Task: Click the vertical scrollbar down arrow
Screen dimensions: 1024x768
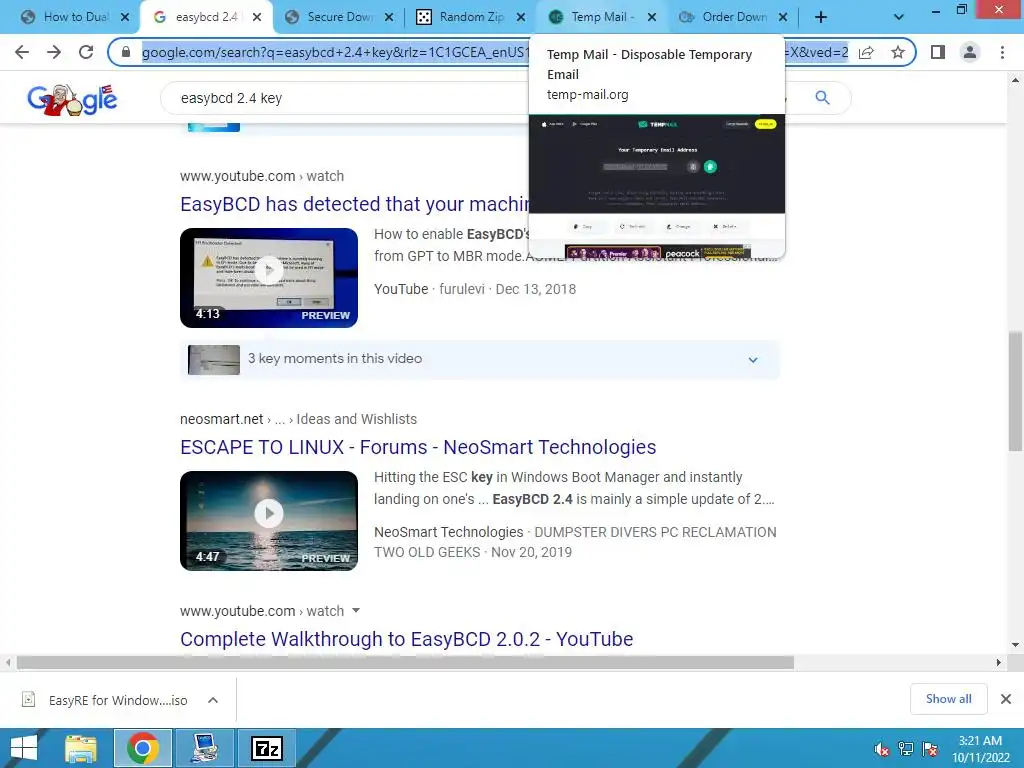Action: click(x=1015, y=645)
